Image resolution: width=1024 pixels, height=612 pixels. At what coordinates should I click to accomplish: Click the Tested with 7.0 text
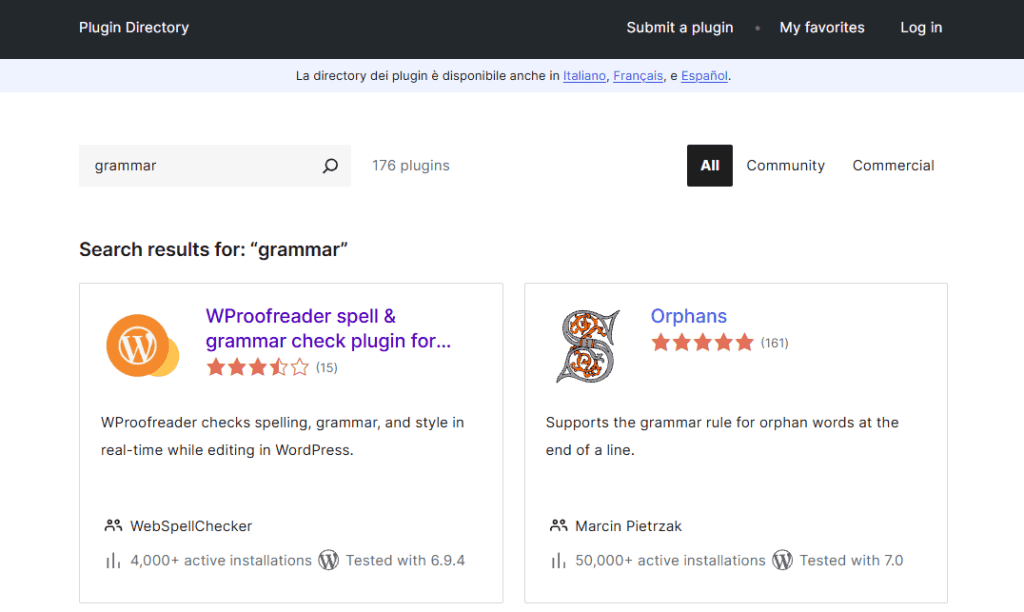851,560
